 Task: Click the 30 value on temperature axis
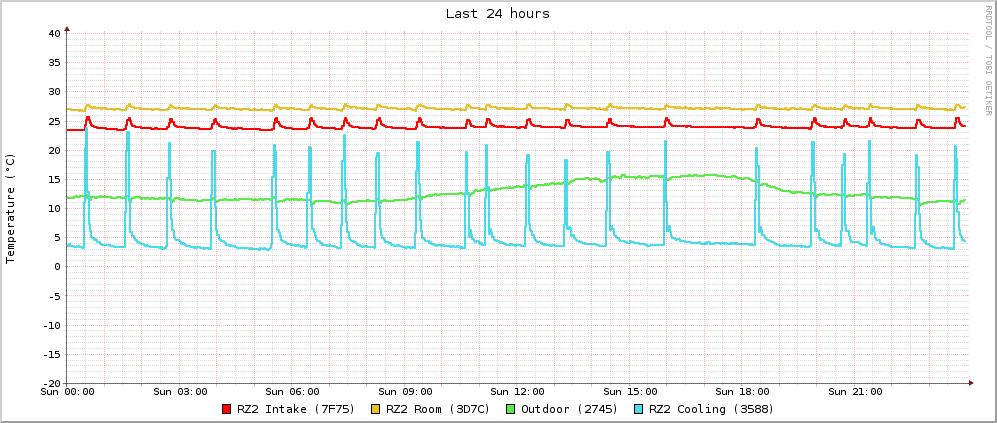tap(55, 92)
